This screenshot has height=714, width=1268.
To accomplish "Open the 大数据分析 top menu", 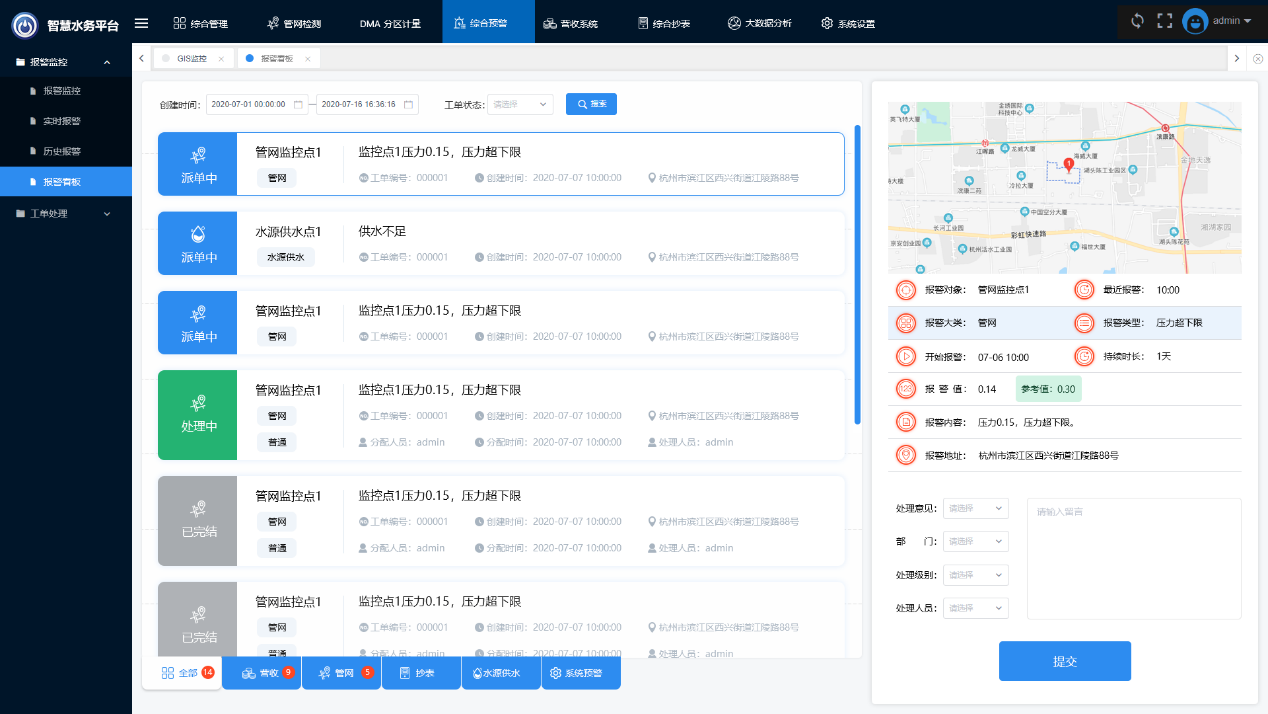I will point(760,22).
